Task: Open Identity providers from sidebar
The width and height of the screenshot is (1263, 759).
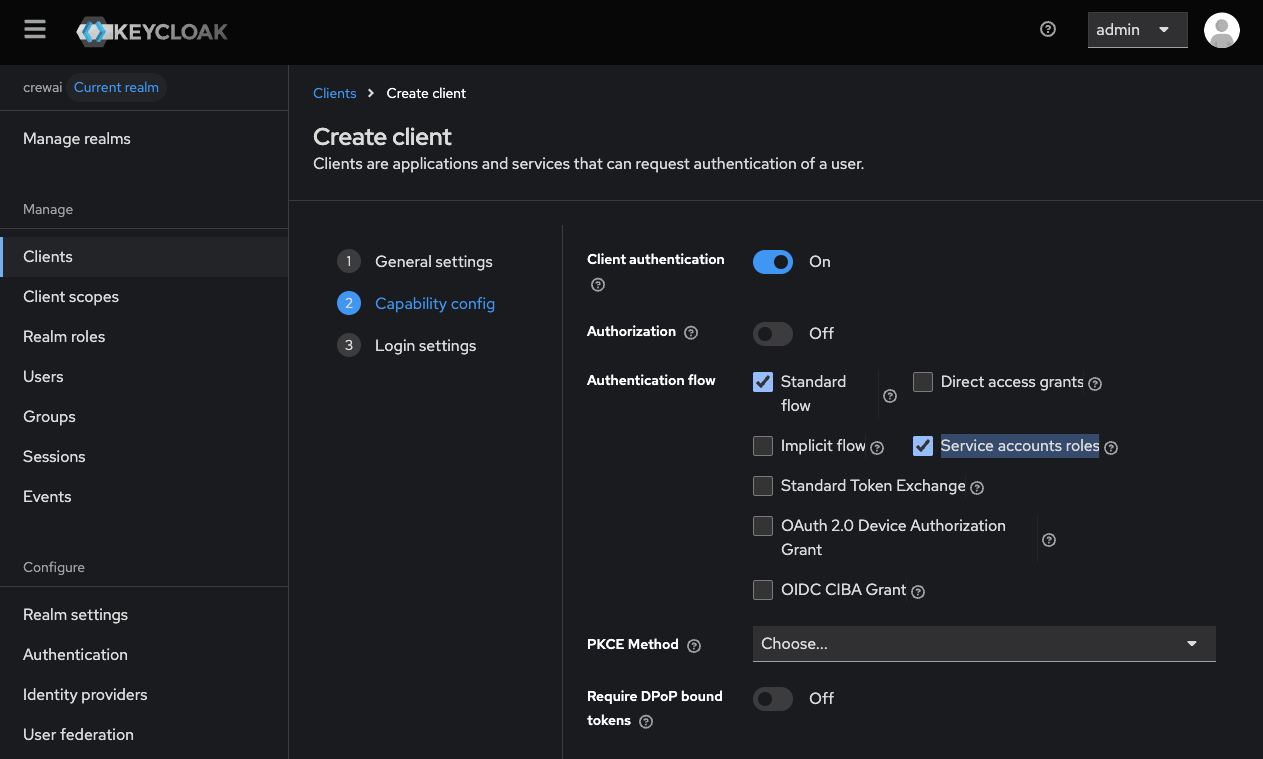Action: point(85,694)
